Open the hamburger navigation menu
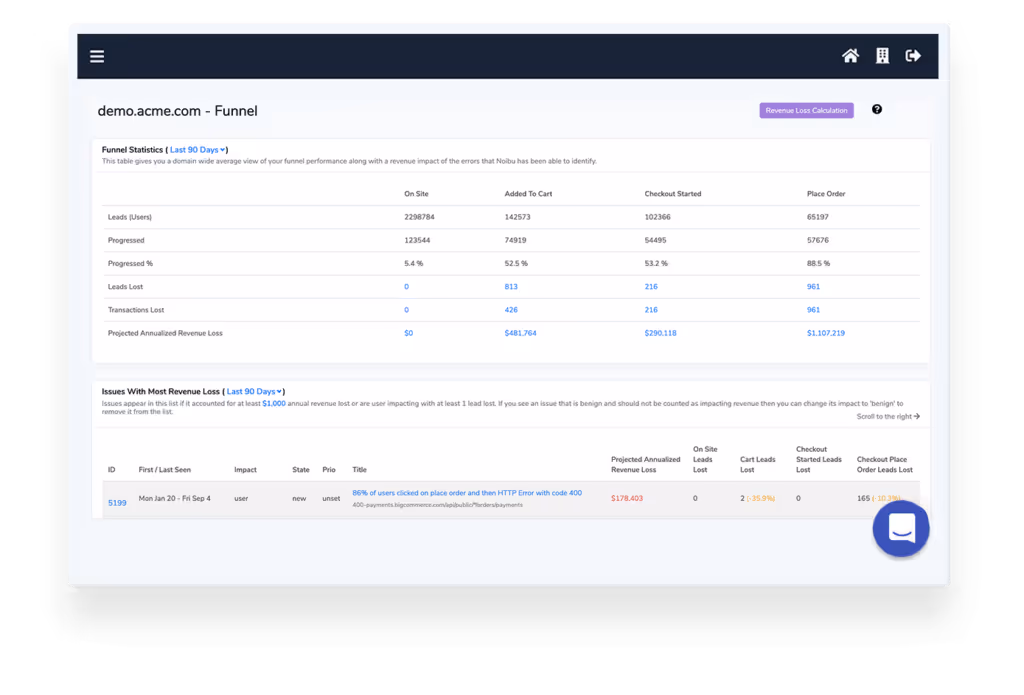 (97, 56)
